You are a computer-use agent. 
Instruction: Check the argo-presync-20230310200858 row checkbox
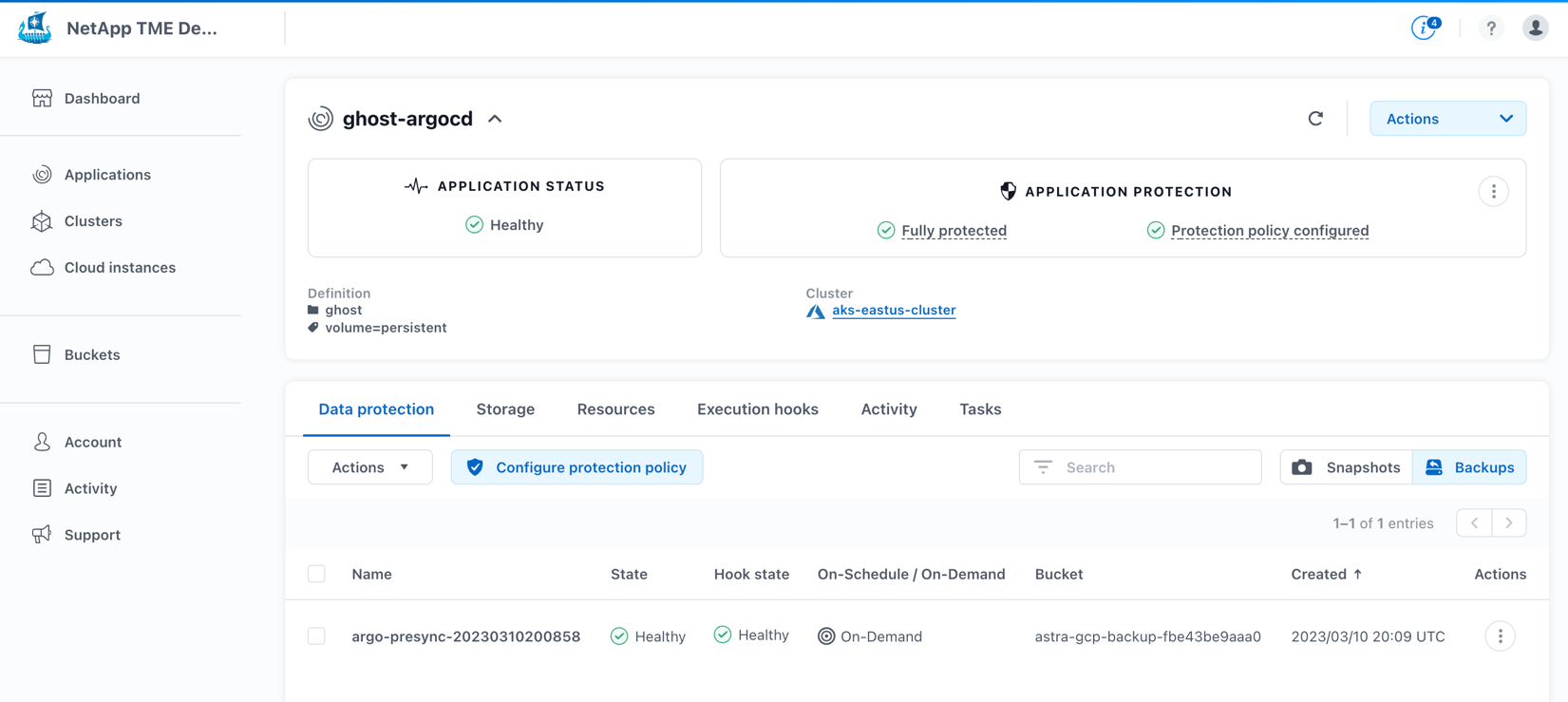[x=316, y=636]
